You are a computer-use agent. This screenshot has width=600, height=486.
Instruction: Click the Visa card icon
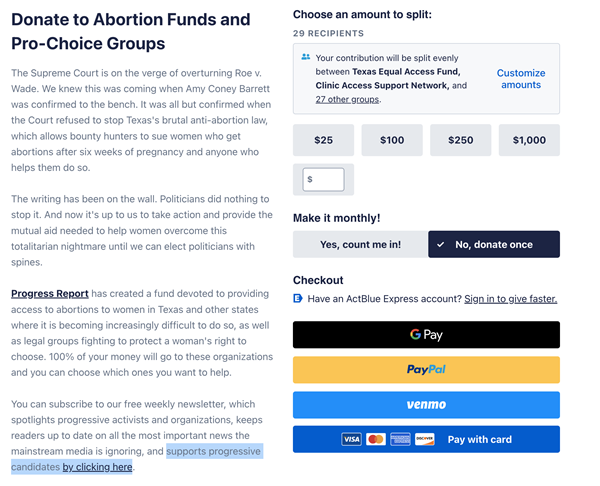(x=351, y=439)
